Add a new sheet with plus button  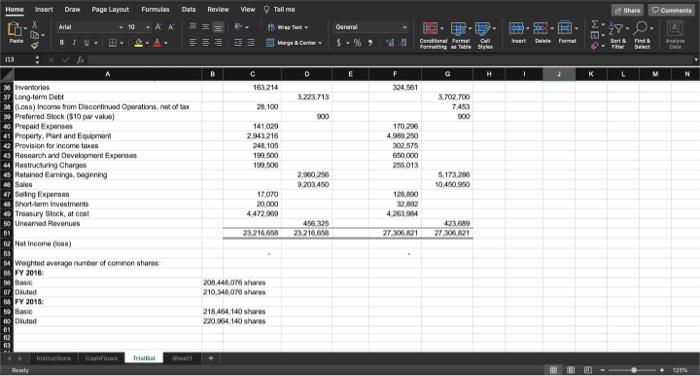click(x=211, y=358)
